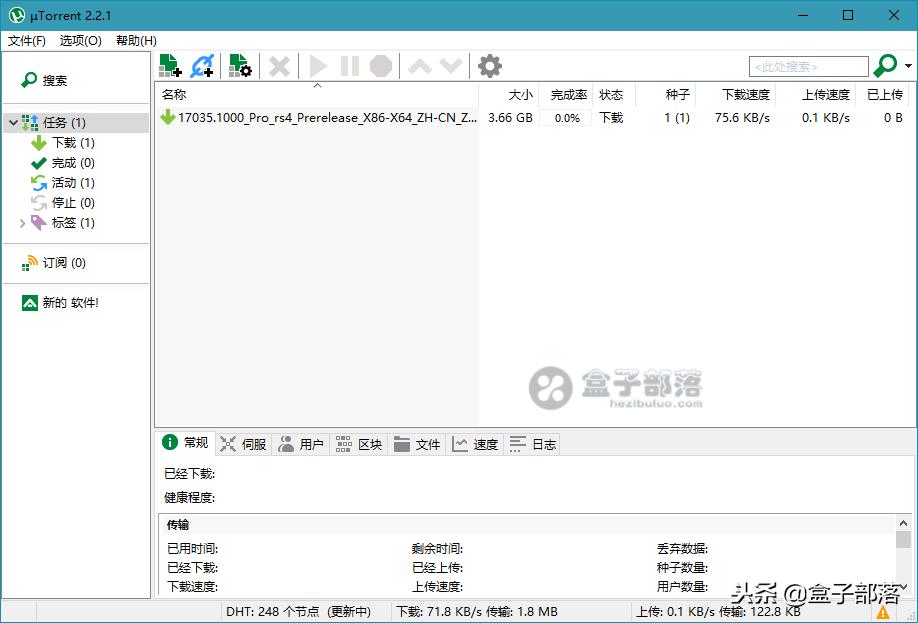The width and height of the screenshot is (918, 623).
Task: Collapse the 任务 (1) category
Action: click(x=12, y=121)
